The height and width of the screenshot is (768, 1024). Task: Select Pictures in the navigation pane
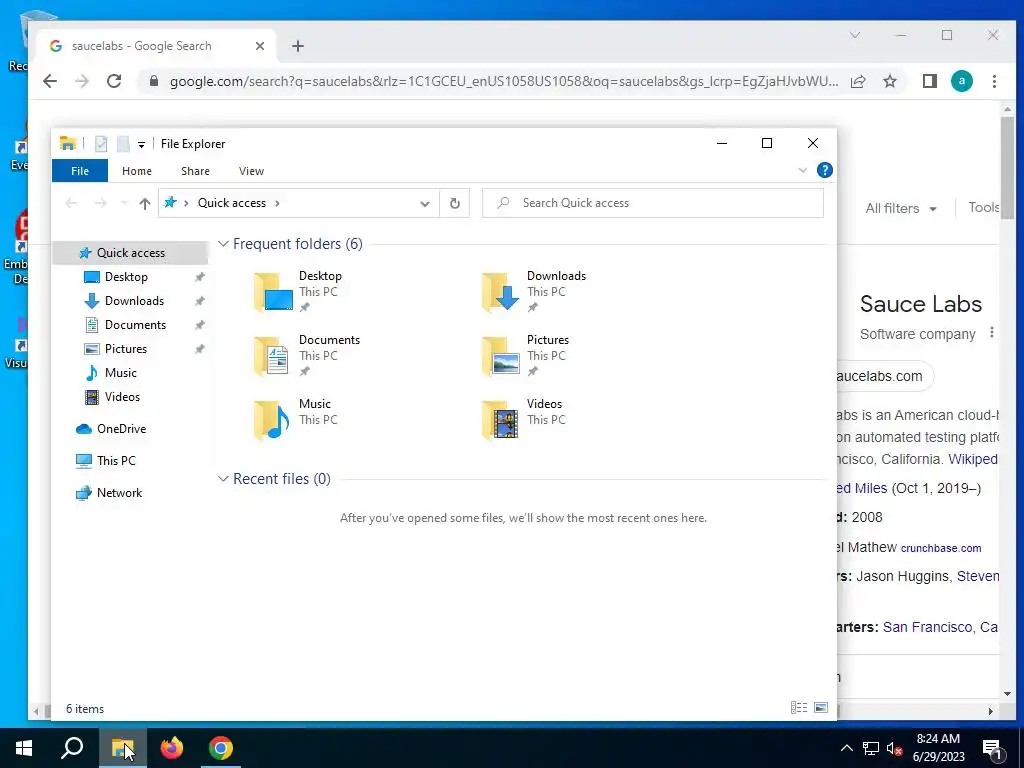point(125,349)
